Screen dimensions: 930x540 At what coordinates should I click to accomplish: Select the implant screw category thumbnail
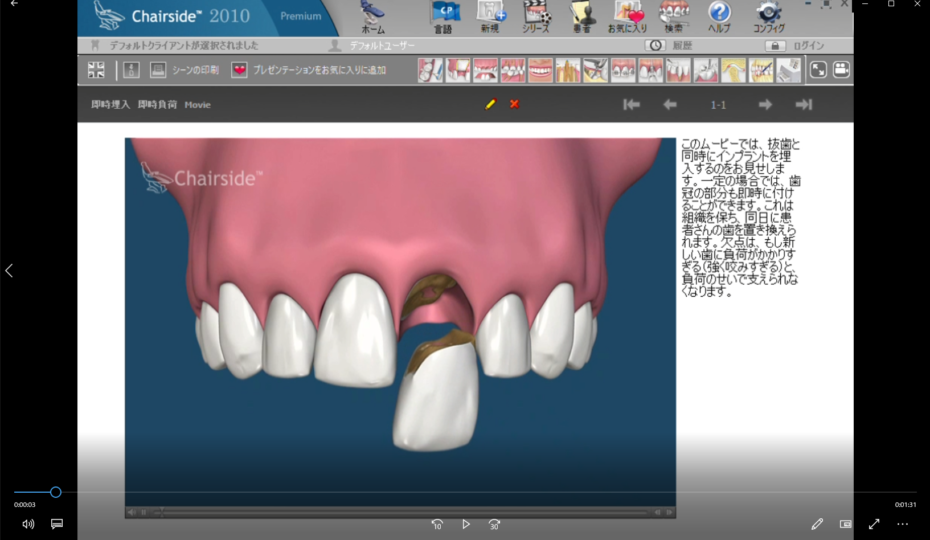point(651,70)
